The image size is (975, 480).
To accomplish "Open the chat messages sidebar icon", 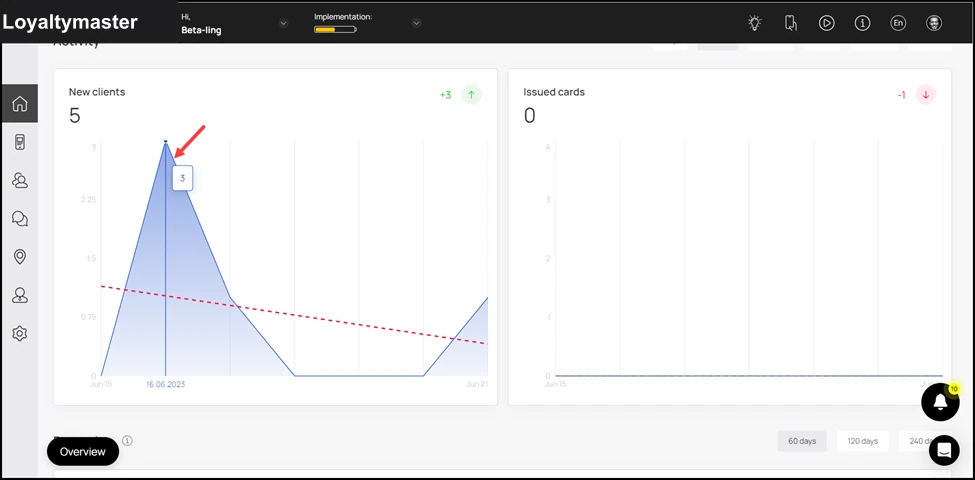I will click(19, 219).
